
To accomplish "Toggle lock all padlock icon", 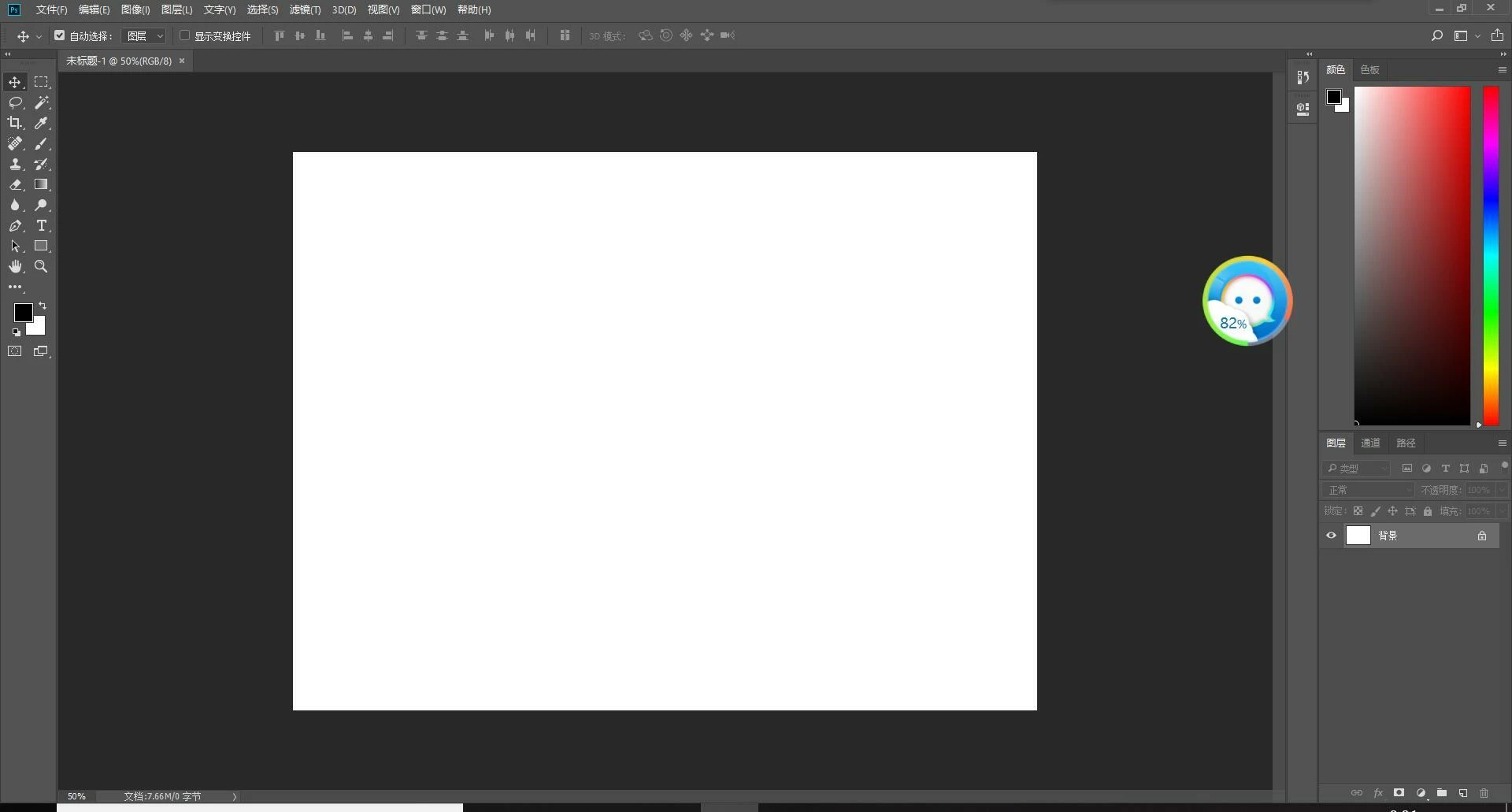I will [1428, 511].
